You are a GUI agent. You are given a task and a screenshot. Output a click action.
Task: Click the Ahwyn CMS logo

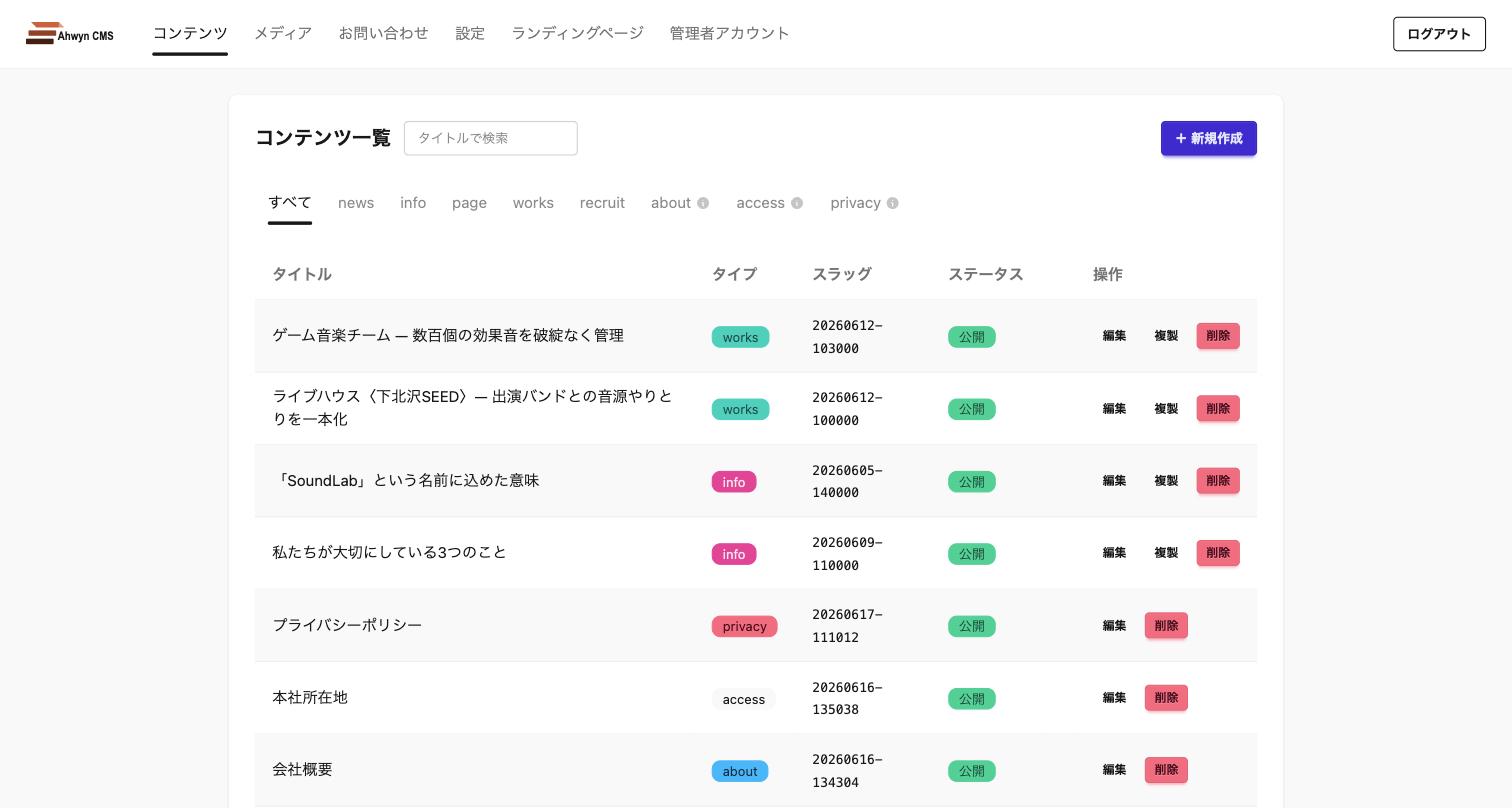70,34
